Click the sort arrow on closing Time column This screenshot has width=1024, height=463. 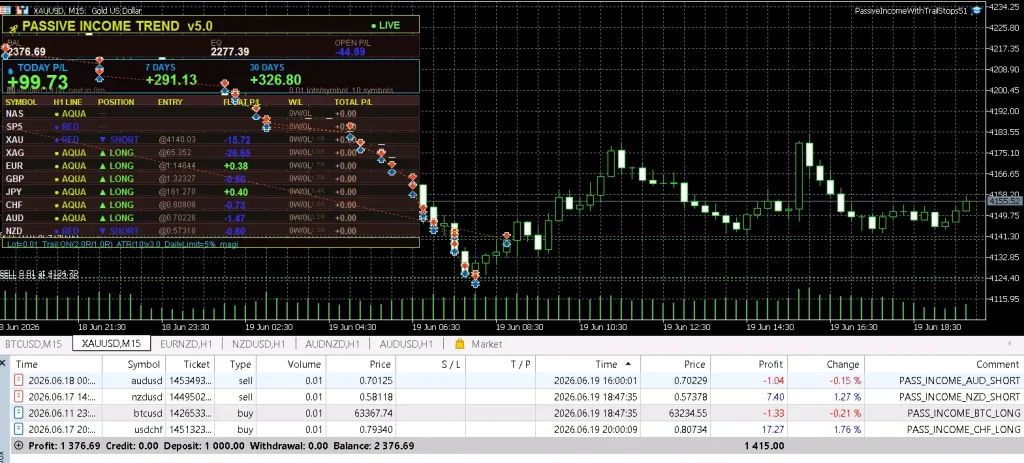point(628,364)
